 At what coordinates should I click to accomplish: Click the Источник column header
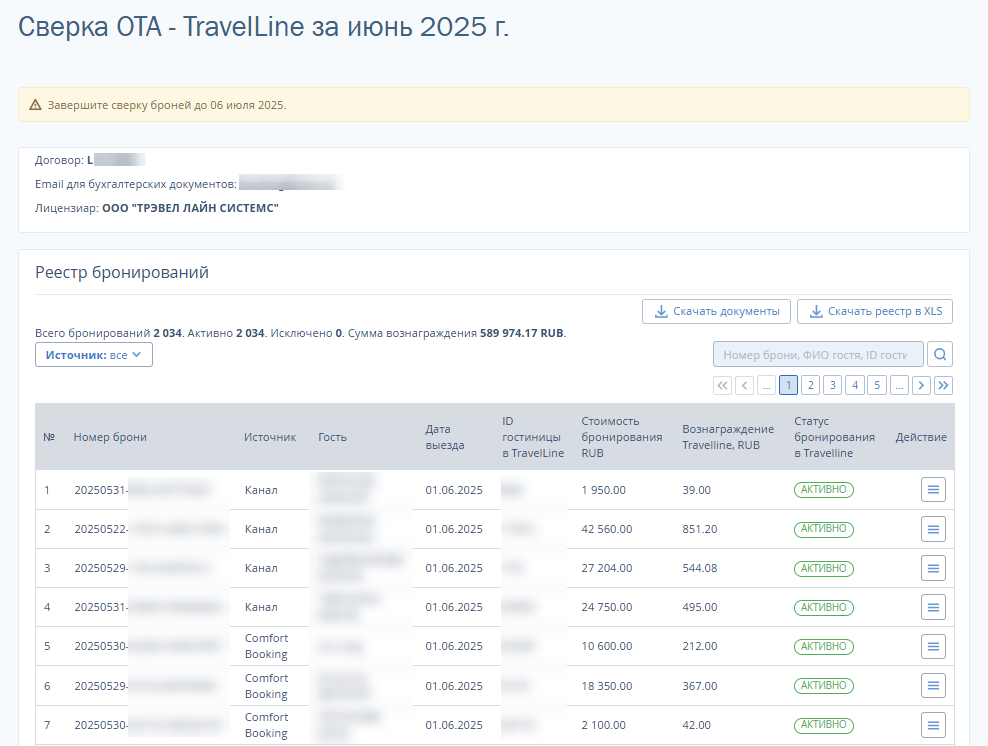[x=270, y=437]
